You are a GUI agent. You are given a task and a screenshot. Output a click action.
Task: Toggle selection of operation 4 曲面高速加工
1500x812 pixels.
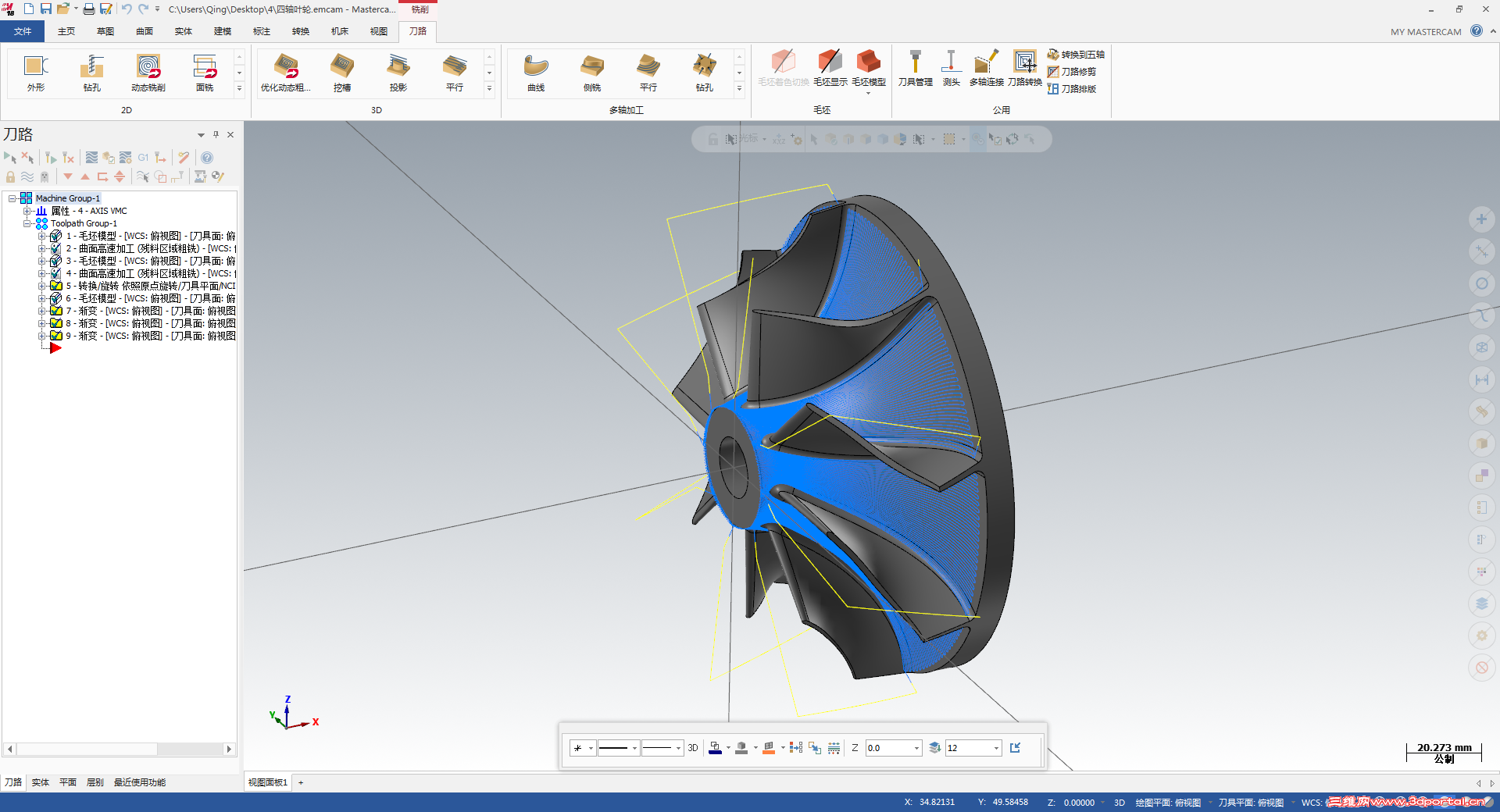click(55, 273)
